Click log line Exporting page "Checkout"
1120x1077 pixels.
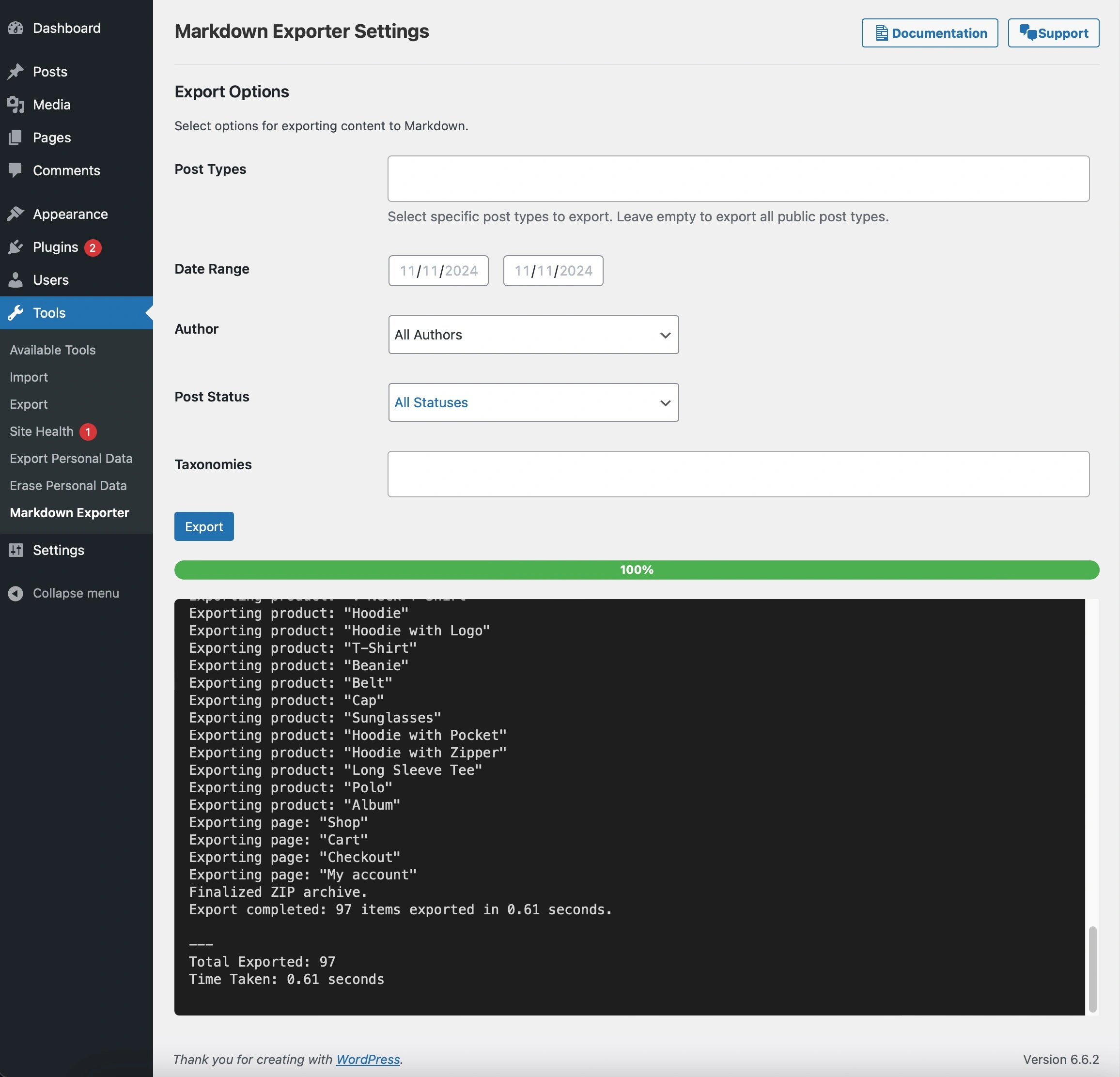(295, 857)
